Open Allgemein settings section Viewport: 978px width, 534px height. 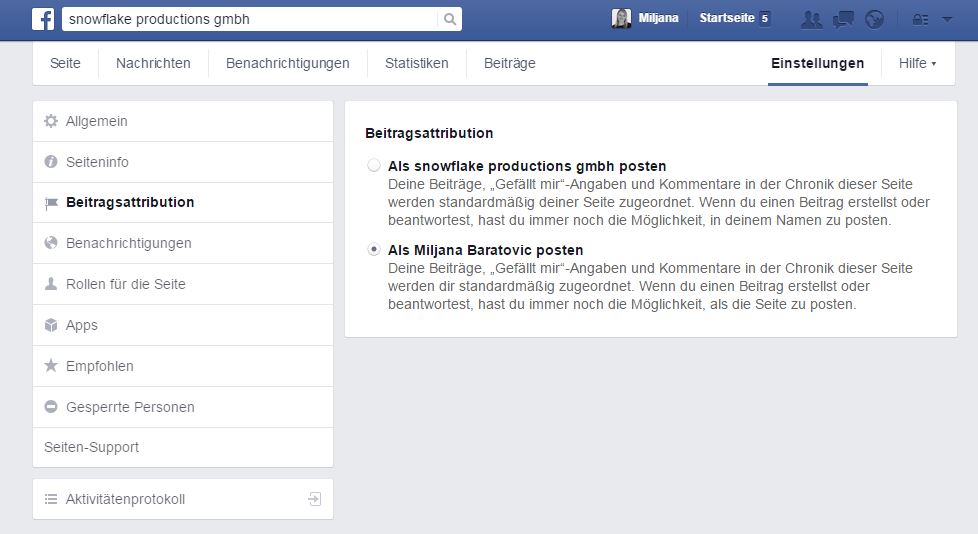point(96,121)
